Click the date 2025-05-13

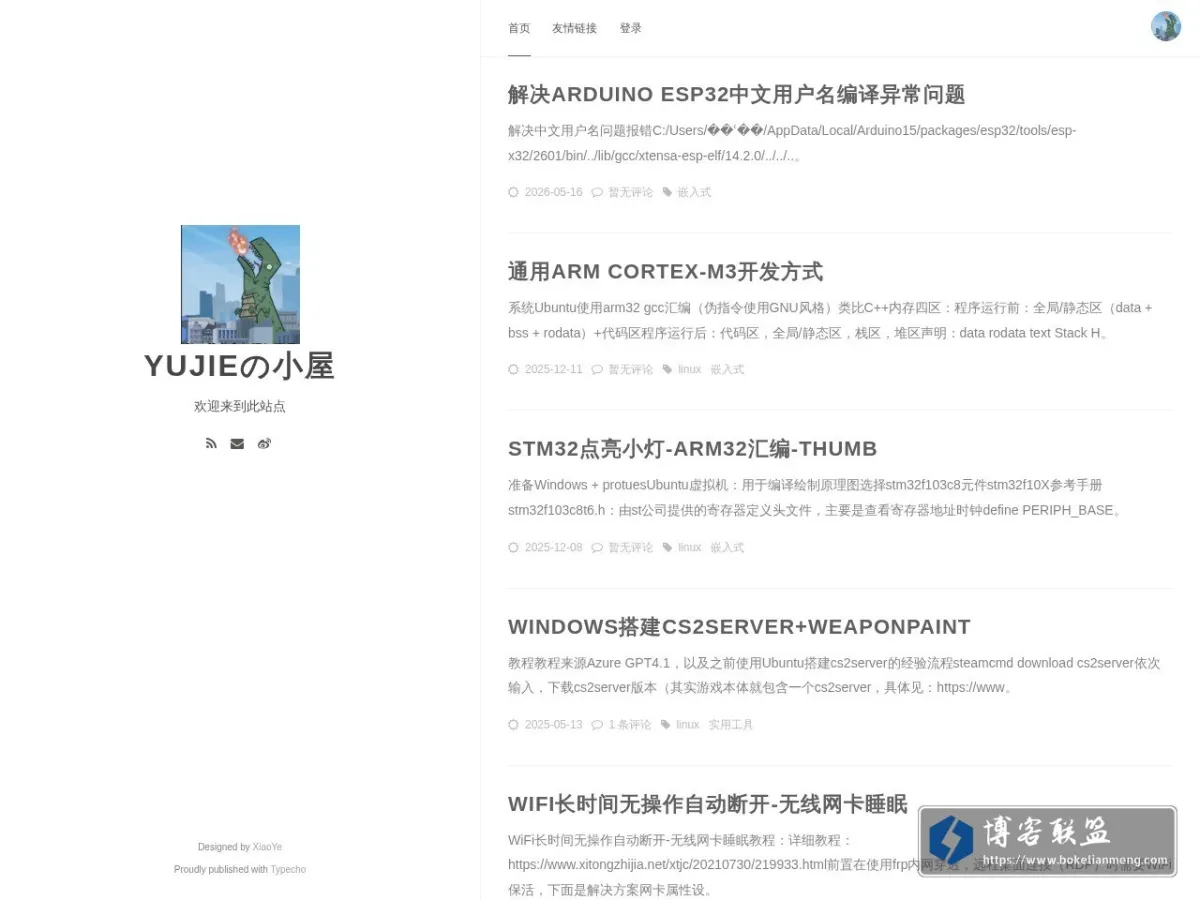tap(553, 724)
